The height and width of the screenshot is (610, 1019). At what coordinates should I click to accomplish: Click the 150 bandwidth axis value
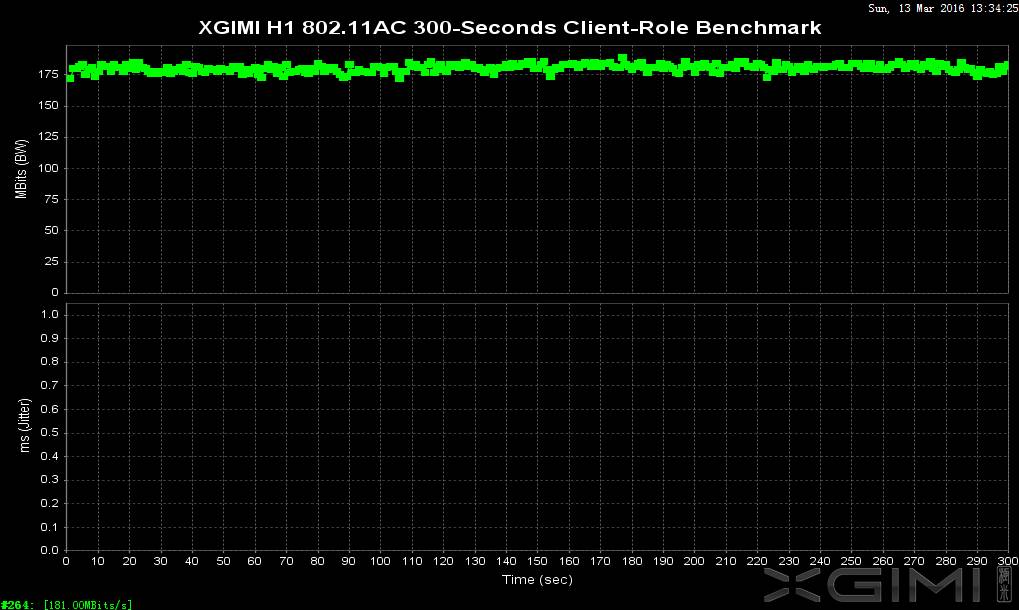click(48, 105)
